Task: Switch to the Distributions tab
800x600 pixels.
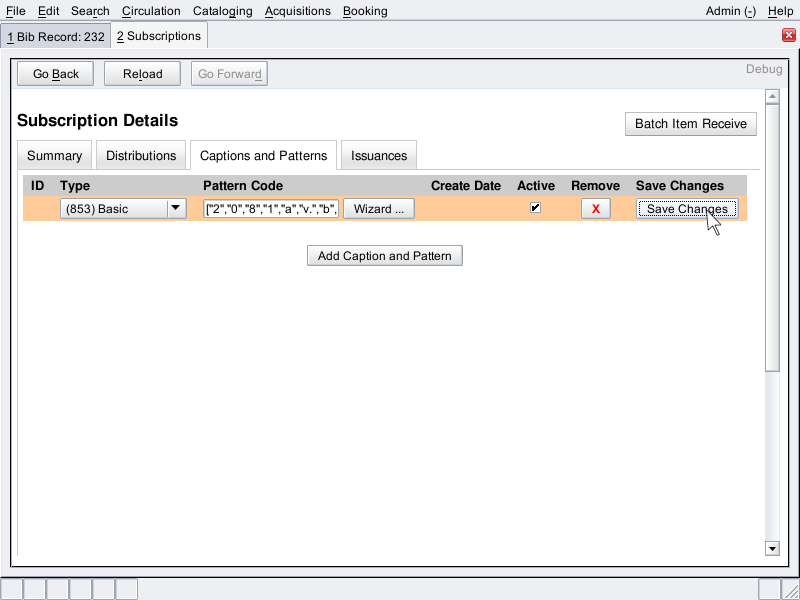Action: (141, 156)
